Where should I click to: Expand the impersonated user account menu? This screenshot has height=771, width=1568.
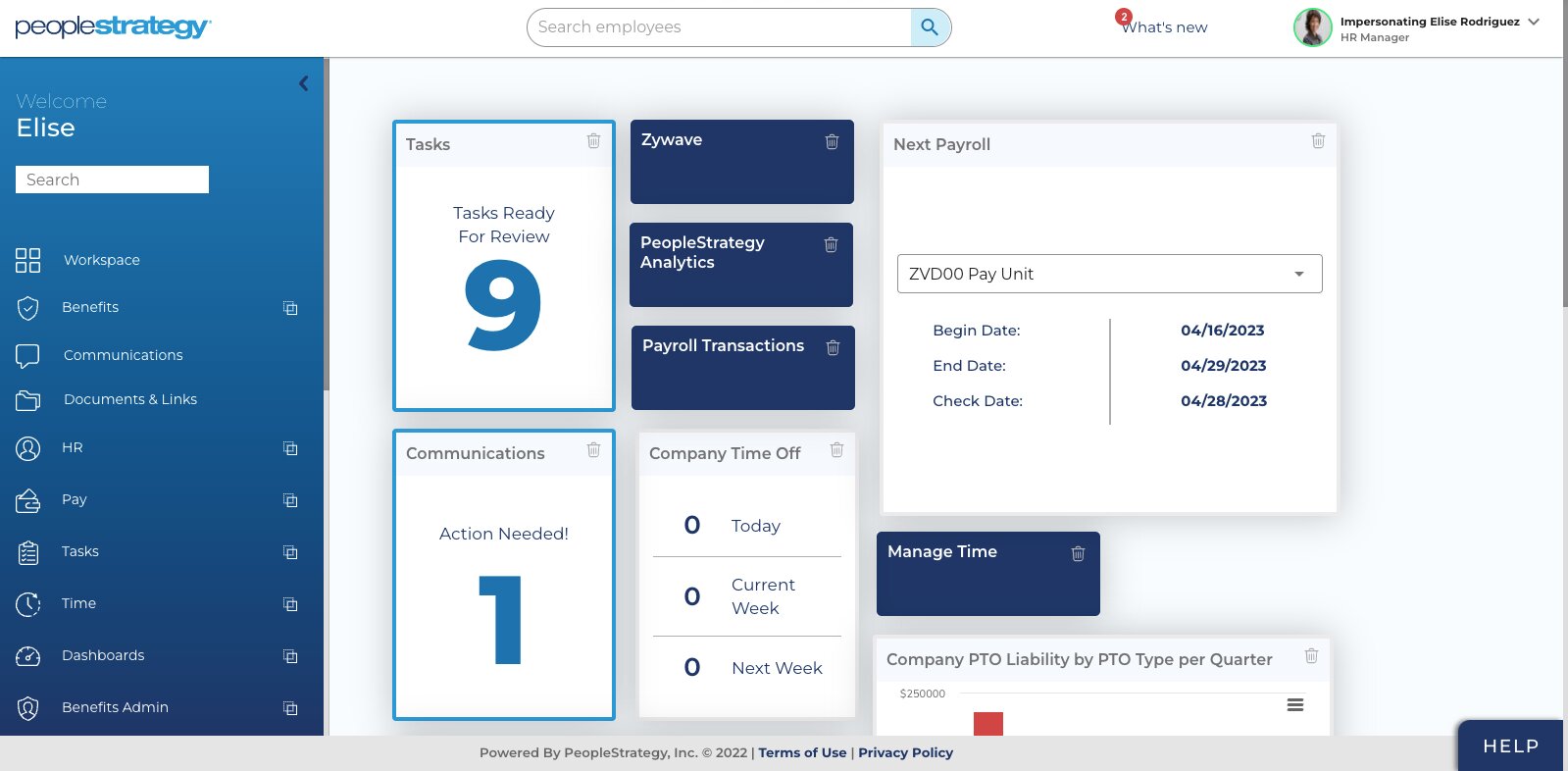(1534, 22)
